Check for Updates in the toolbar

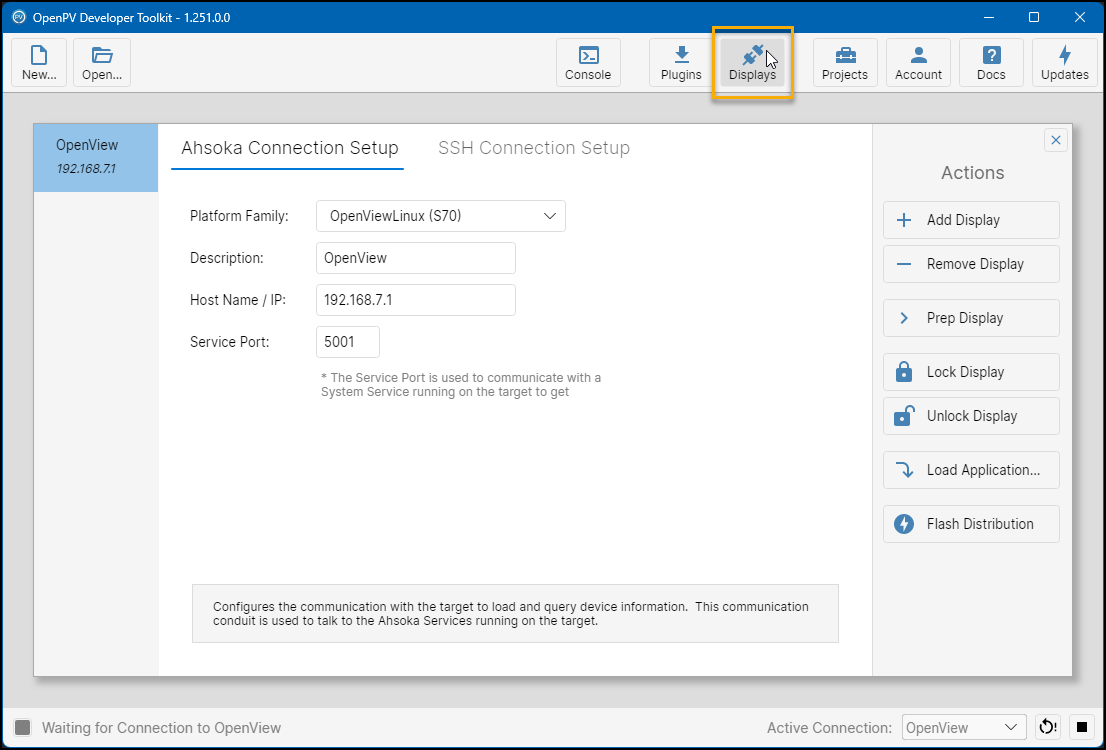[1065, 63]
